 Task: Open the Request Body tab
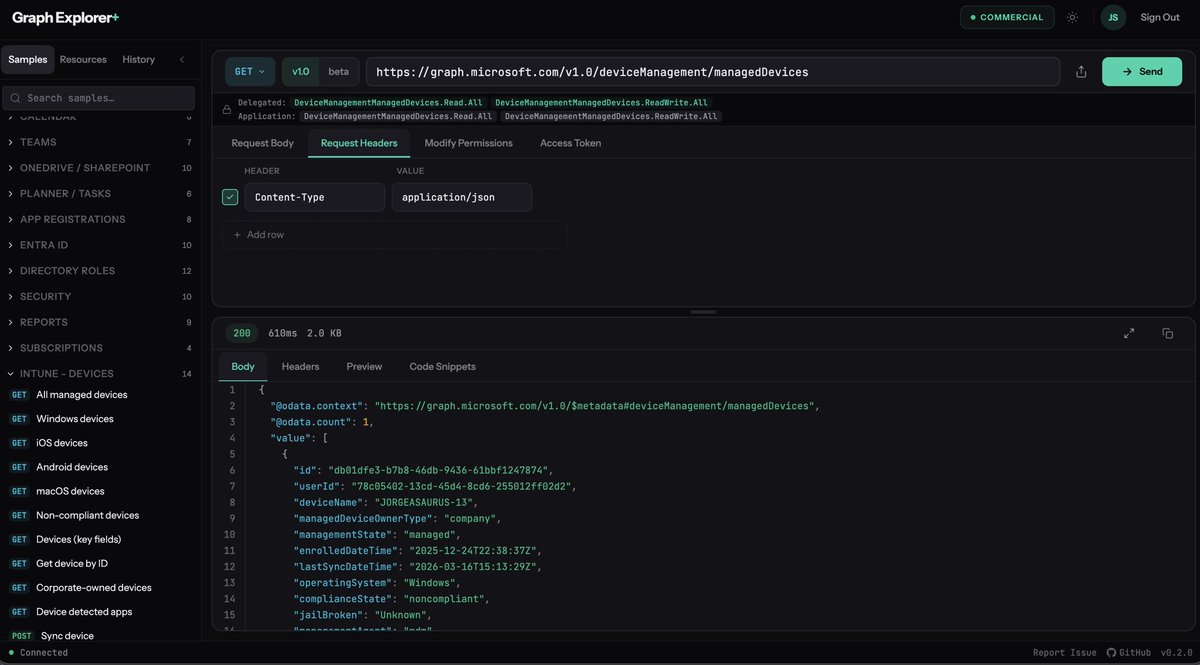pos(263,143)
